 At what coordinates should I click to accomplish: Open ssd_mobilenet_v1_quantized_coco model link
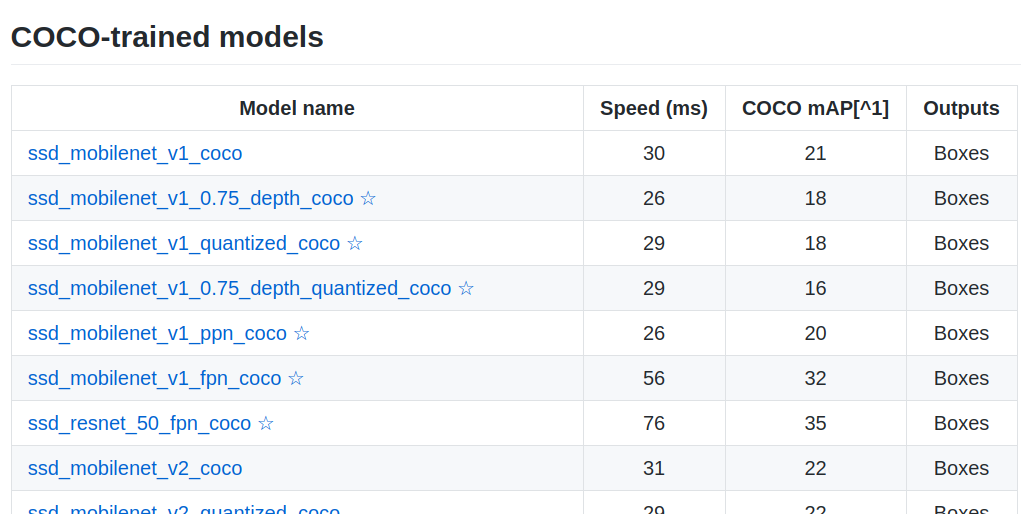[184, 243]
